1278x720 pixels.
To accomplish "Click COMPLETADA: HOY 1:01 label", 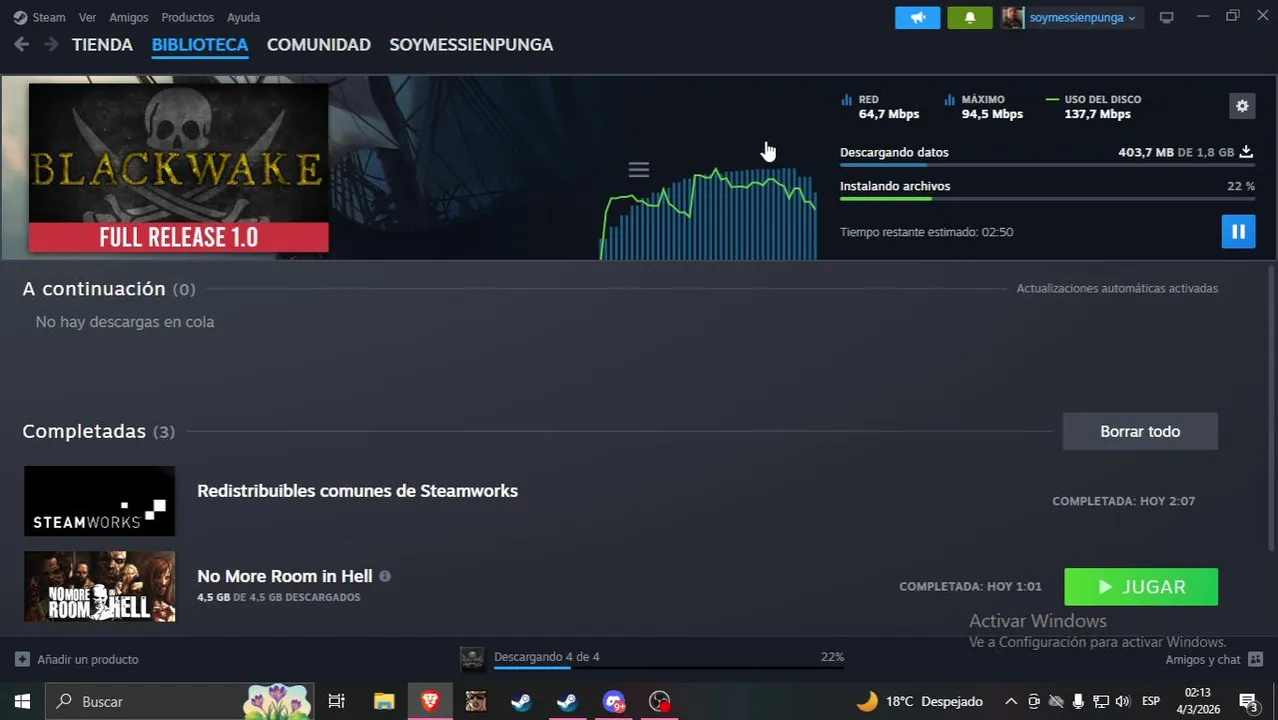I will 970,586.
